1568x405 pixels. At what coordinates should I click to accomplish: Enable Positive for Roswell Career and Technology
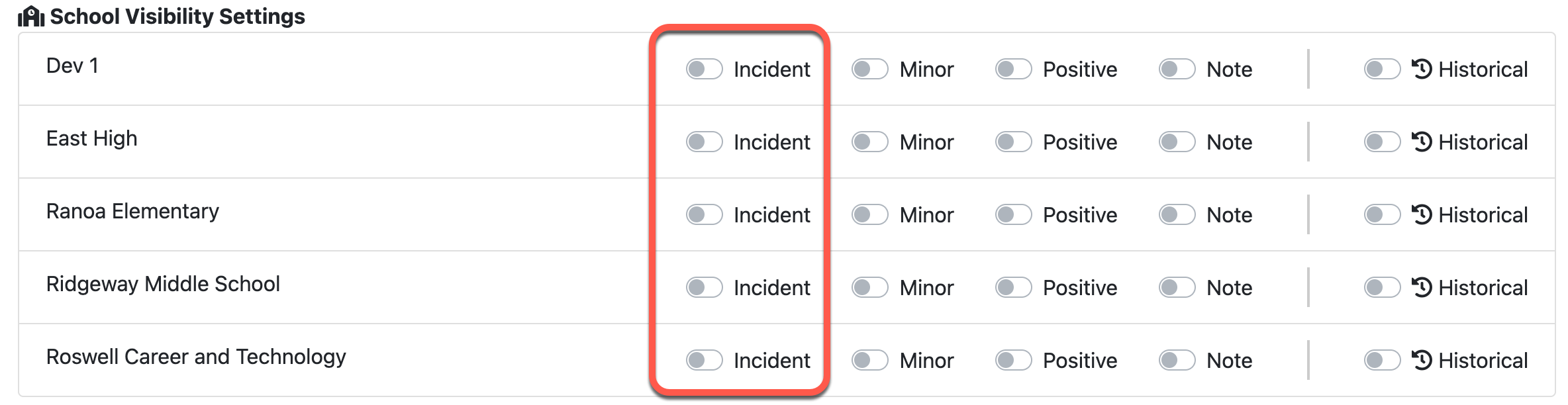coord(1013,360)
